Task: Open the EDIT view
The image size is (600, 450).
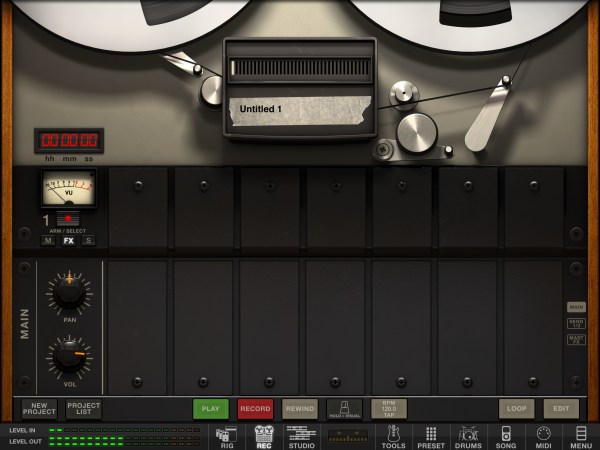Action: 561,409
